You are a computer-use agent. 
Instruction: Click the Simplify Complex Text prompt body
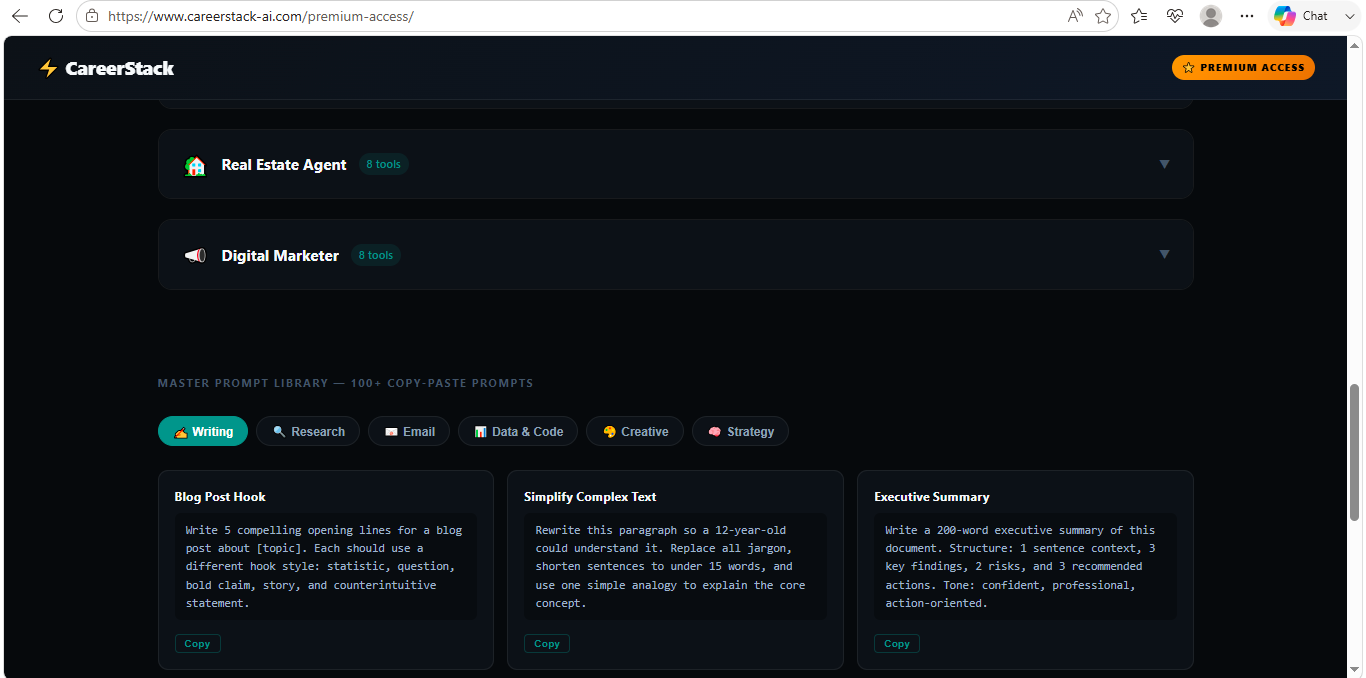[675, 567]
